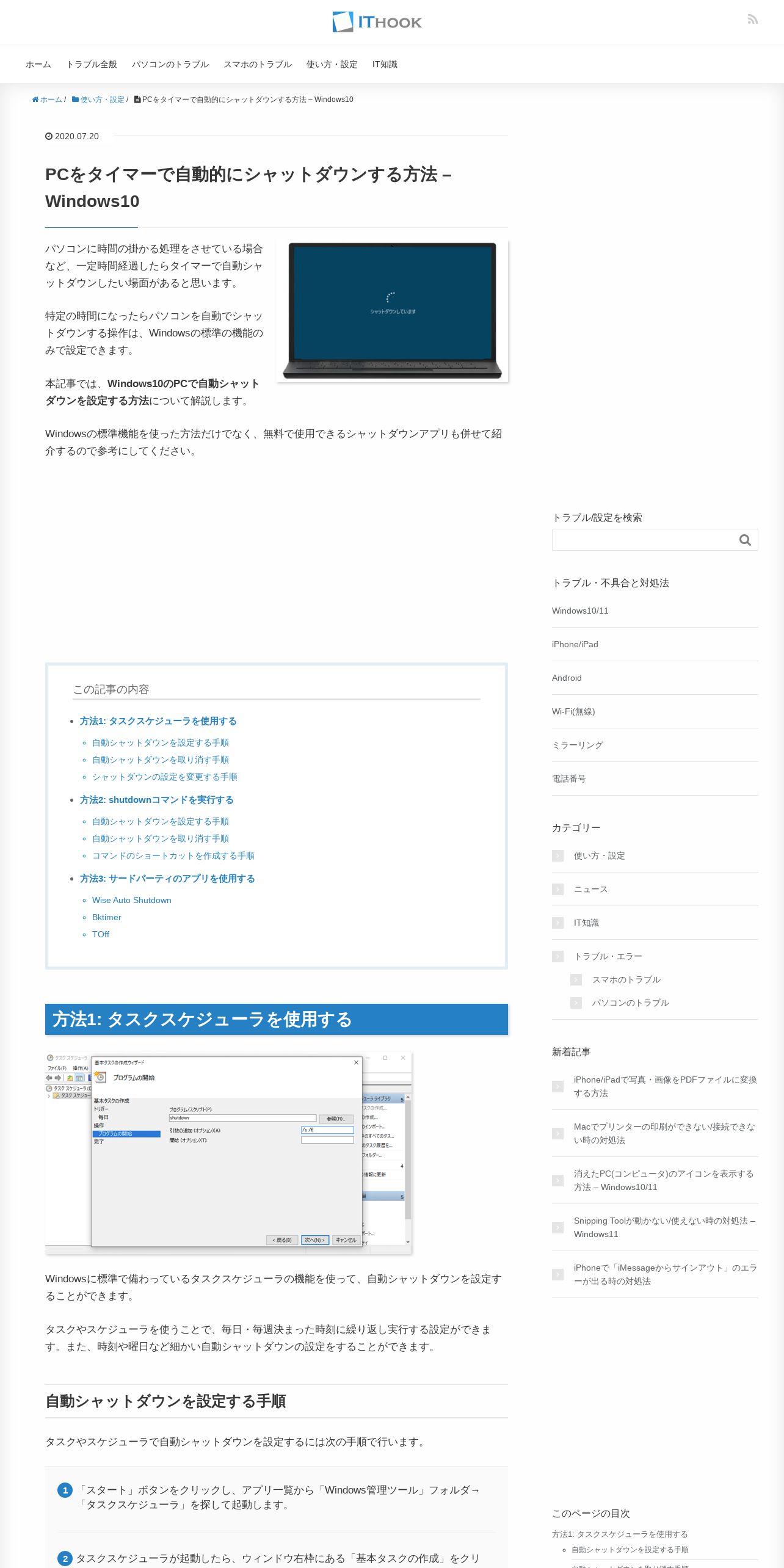Click ホーム breadcrumb link

click(51, 100)
